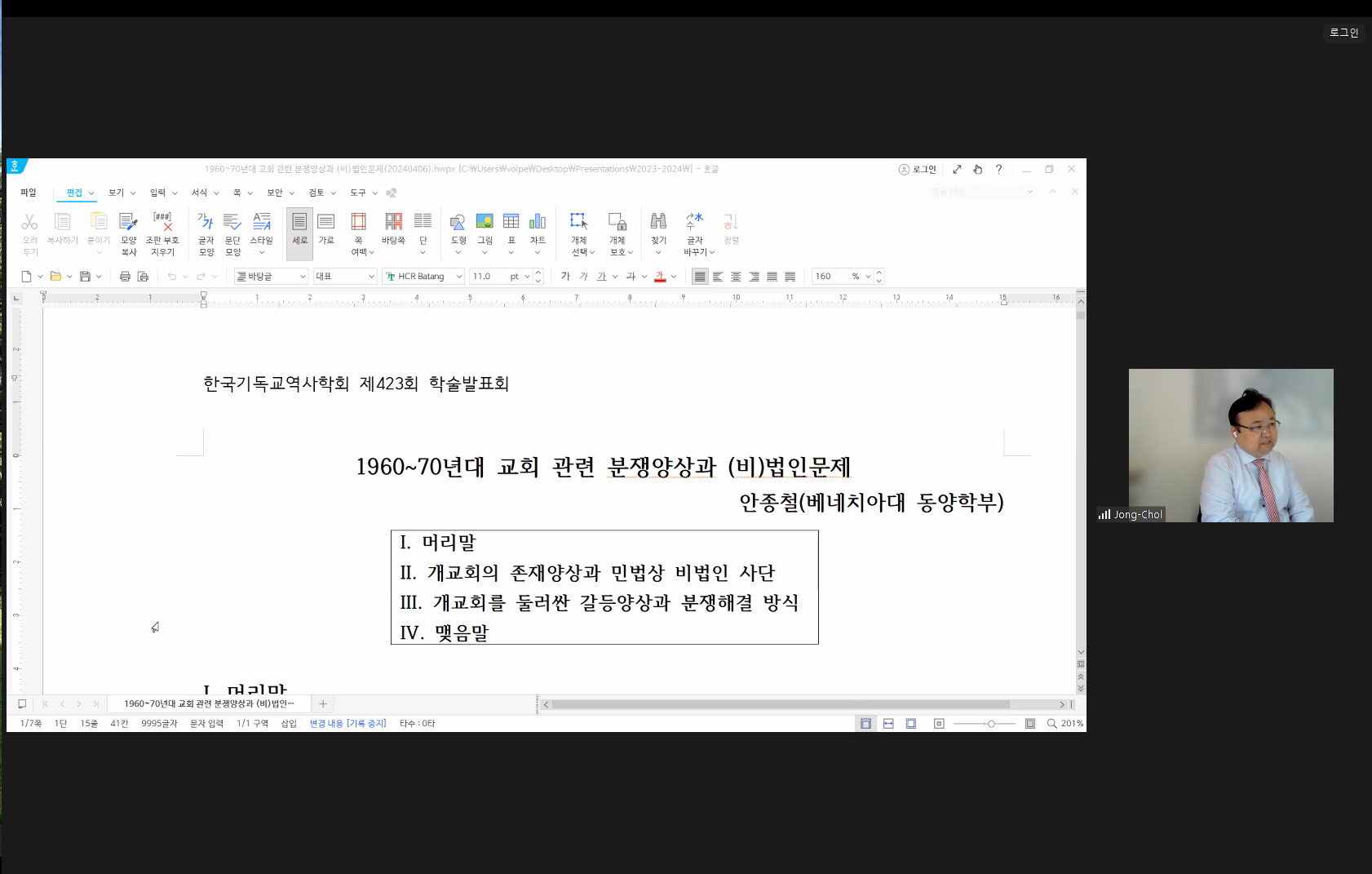Expand the underline style dropdown arrow
The height and width of the screenshot is (874, 1372).
coord(615,277)
